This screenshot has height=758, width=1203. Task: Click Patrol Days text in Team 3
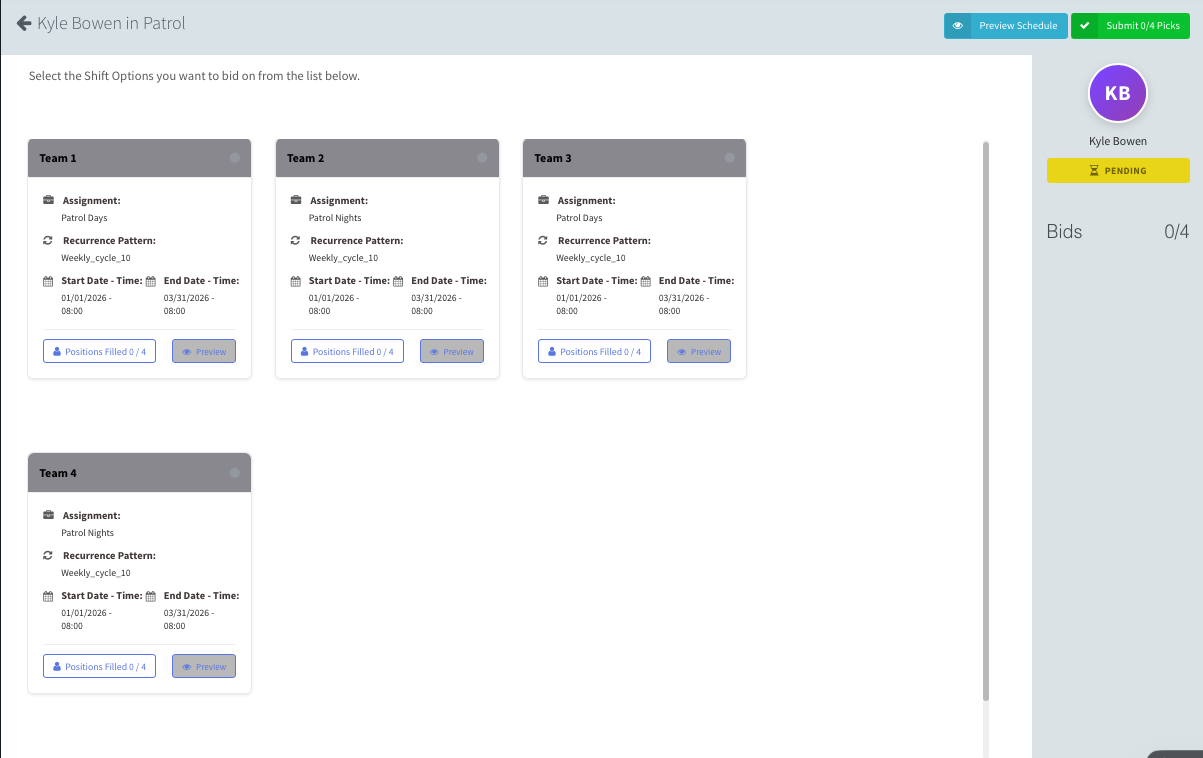tap(579, 218)
